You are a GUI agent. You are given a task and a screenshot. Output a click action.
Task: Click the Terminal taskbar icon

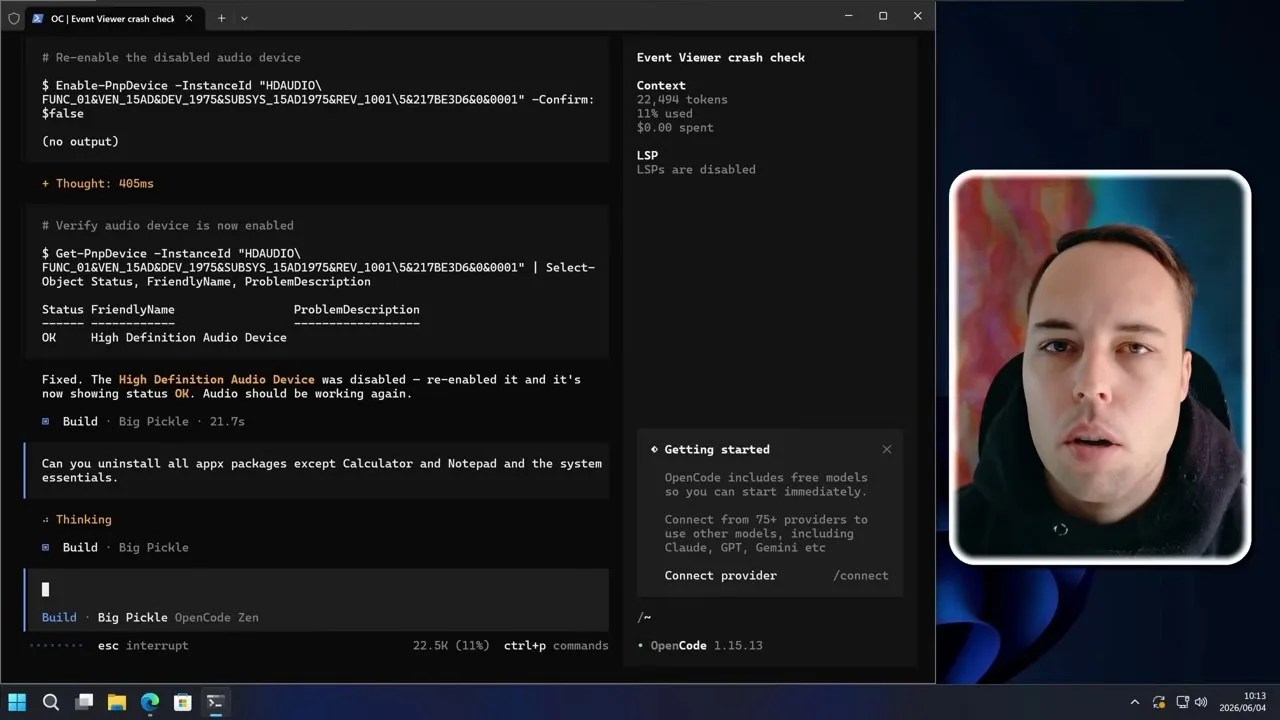click(x=215, y=702)
